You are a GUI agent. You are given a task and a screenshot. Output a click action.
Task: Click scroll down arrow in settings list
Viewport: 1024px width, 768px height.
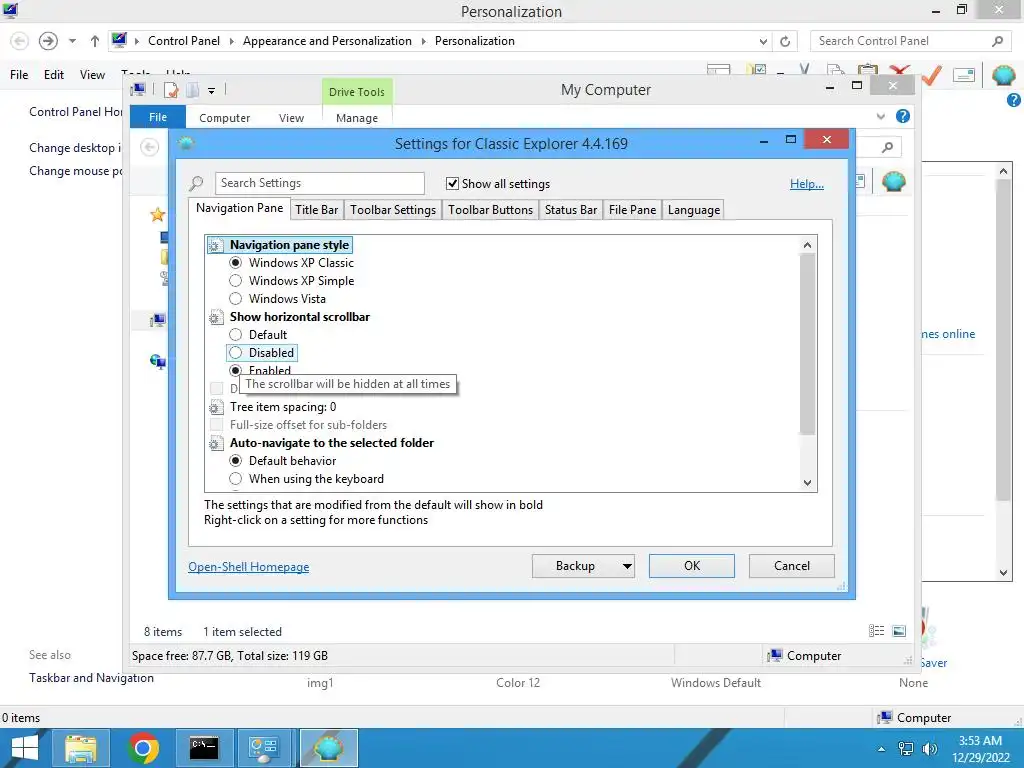click(807, 483)
